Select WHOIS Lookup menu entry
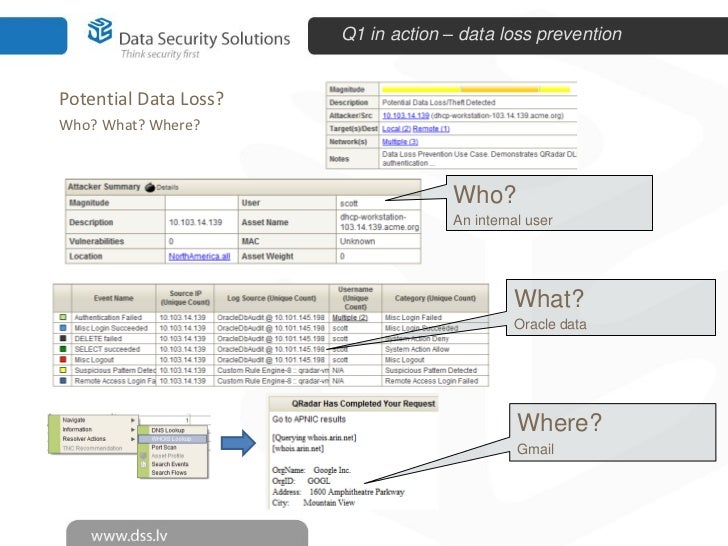The width and height of the screenshot is (728, 546). (x=172, y=439)
